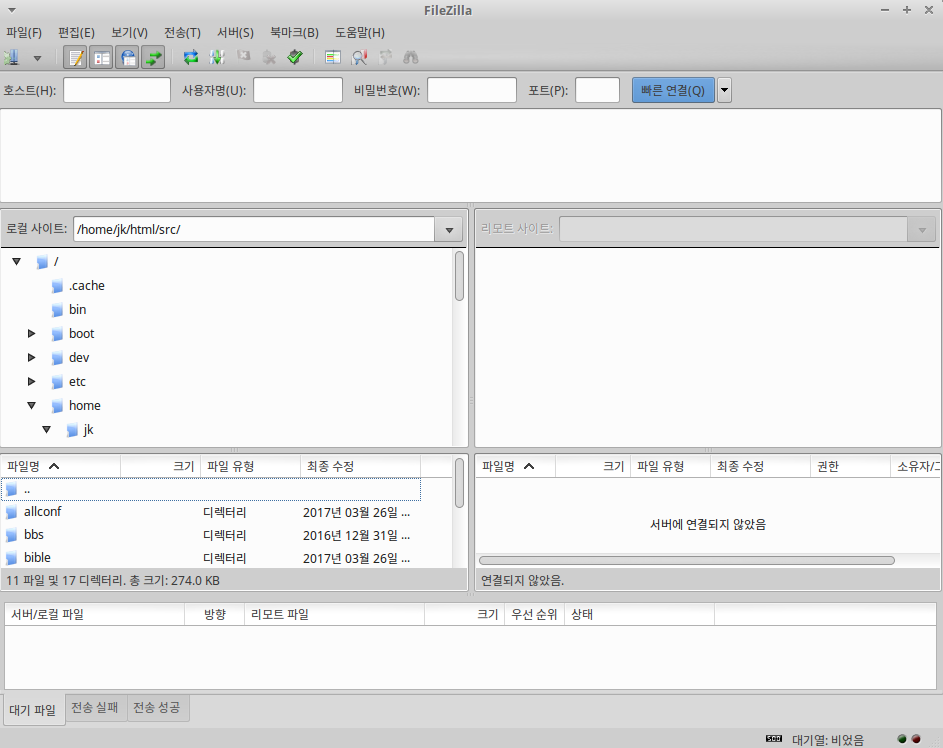The height and width of the screenshot is (748, 943).
Task: Reconnect to the last server icon
Action: point(295,58)
